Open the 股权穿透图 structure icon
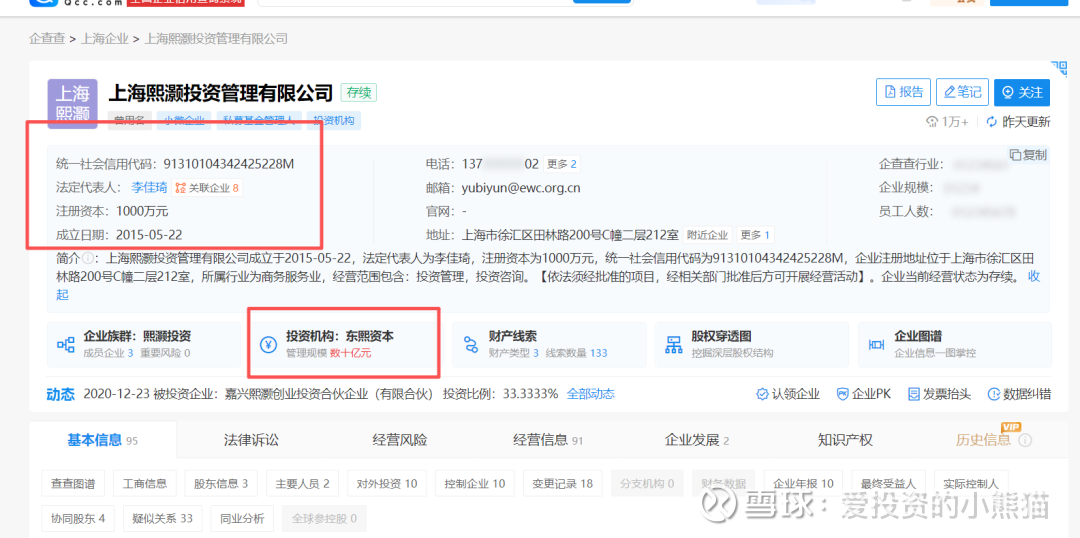This screenshot has width=1080, height=538. 673,344
